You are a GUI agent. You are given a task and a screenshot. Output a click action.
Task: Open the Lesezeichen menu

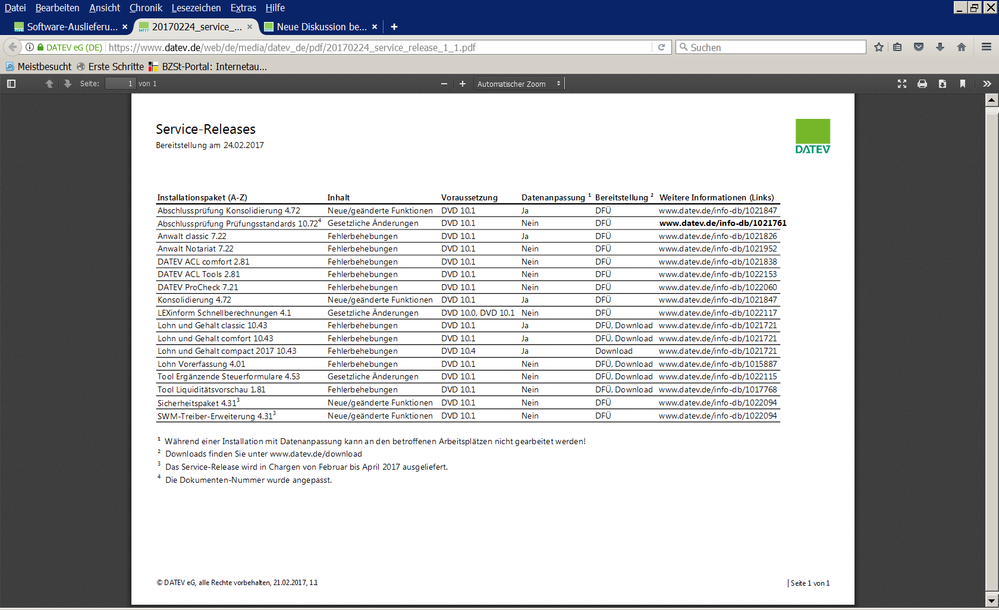(x=196, y=8)
